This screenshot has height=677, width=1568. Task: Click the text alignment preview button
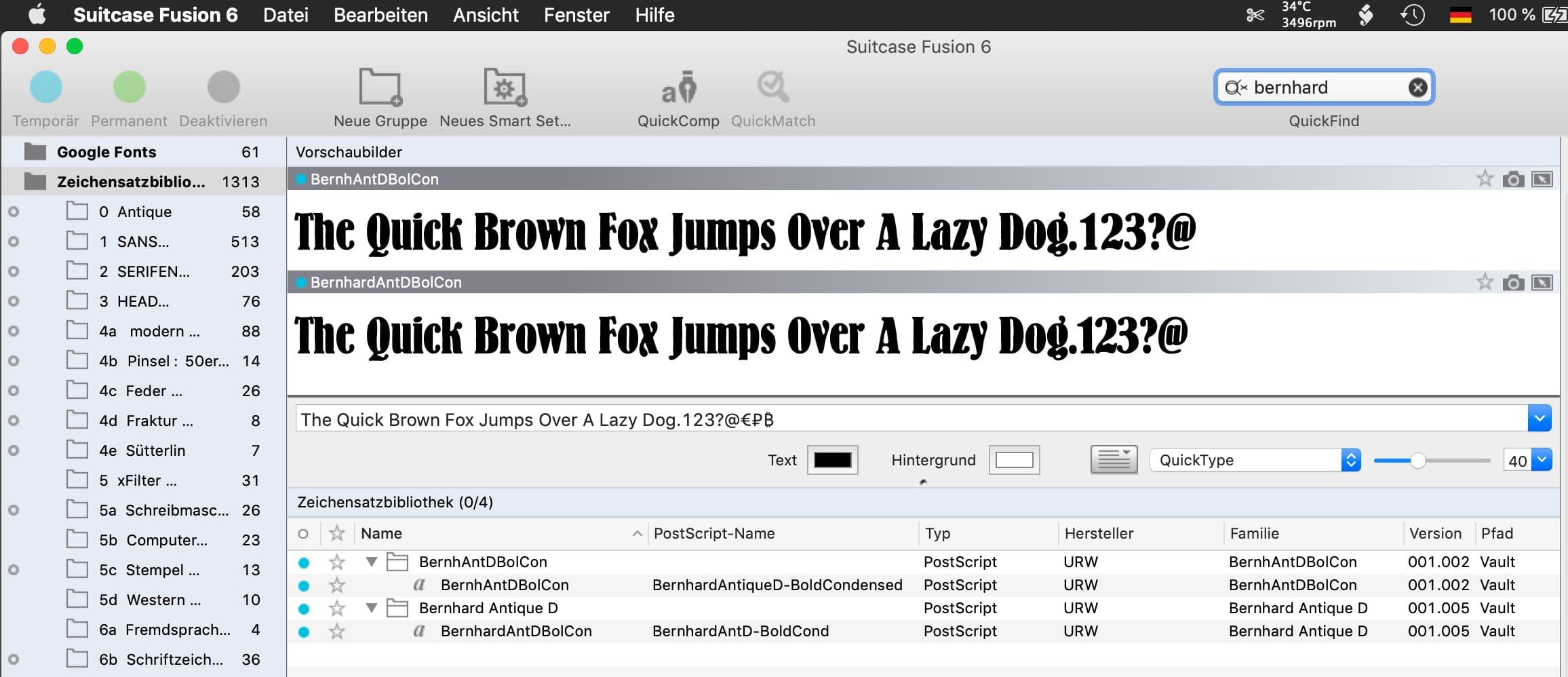[1114, 460]
